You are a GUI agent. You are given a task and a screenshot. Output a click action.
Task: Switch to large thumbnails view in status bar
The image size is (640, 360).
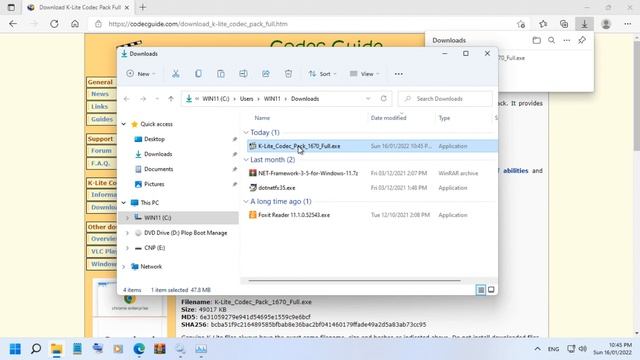[x=491, y=290]
